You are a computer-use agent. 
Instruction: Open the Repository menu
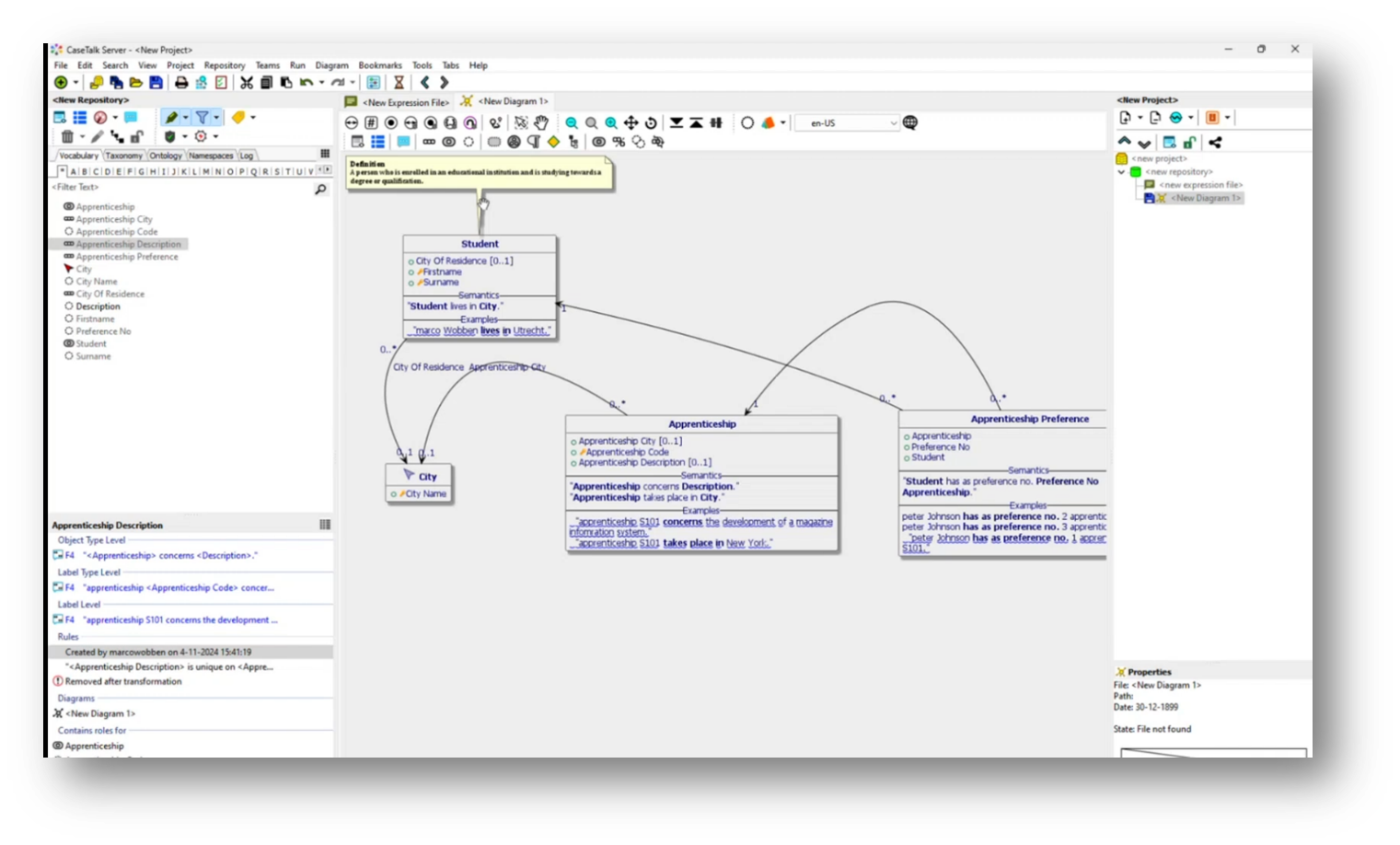(x=225, y=65)
